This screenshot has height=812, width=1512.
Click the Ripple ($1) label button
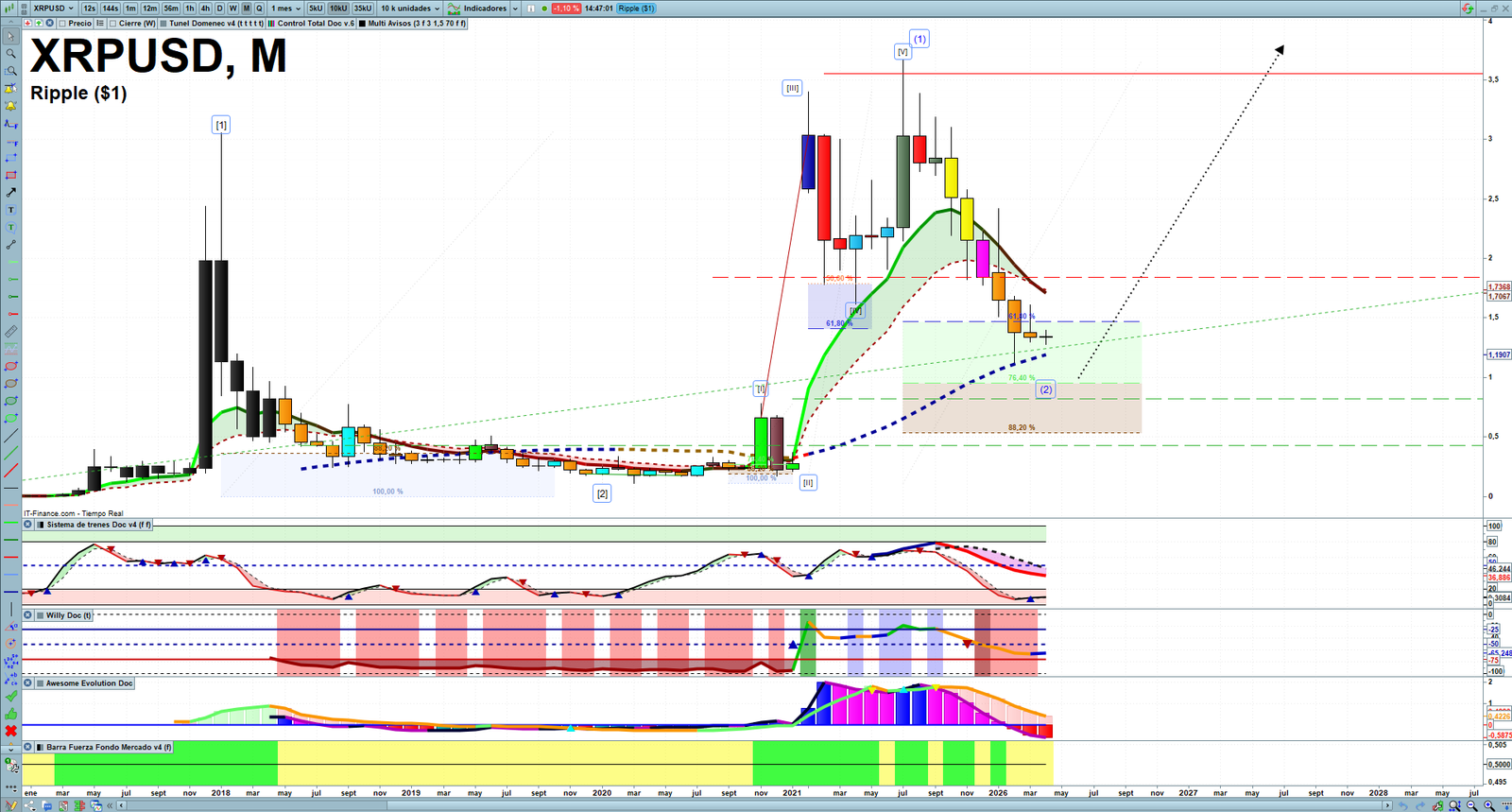[x=636, y=9]
